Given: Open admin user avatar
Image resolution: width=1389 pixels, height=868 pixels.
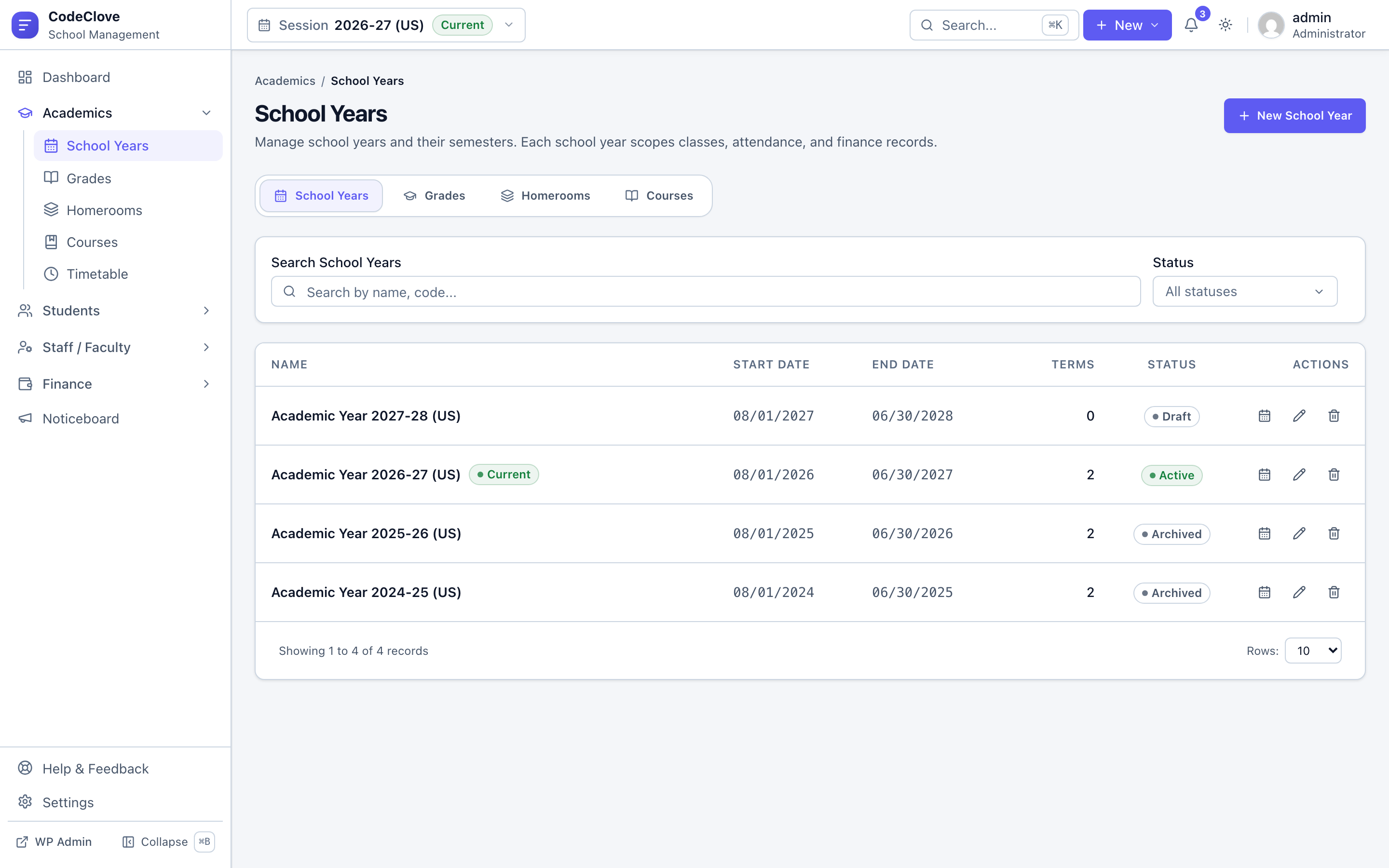Looking at the screenshot, I should 1271,25.
